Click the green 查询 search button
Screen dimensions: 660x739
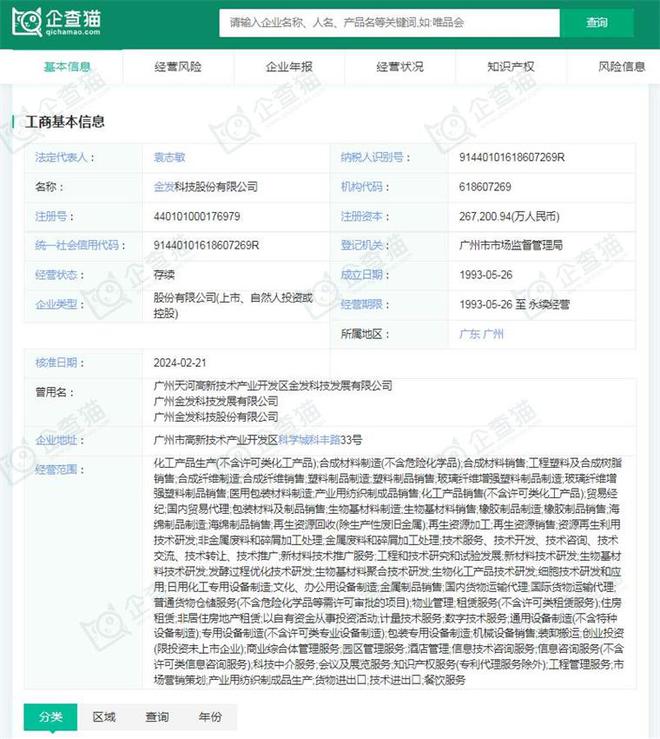pyautogui.click(x=596, y=22)
